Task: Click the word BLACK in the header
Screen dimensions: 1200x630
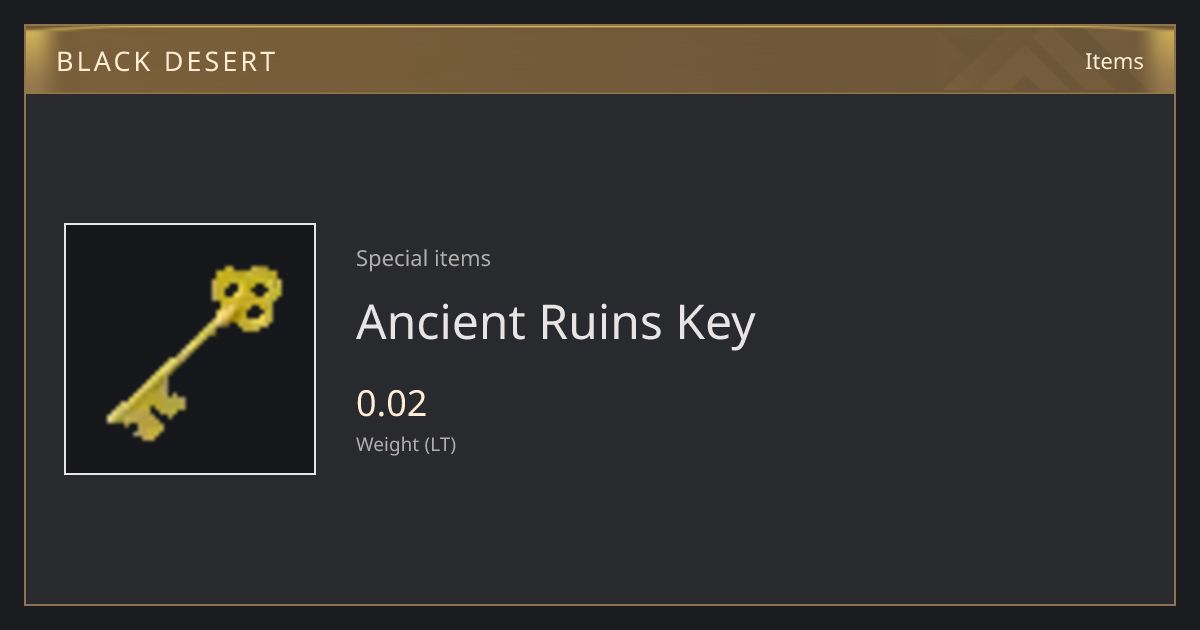Action: (x=99, y=62)
